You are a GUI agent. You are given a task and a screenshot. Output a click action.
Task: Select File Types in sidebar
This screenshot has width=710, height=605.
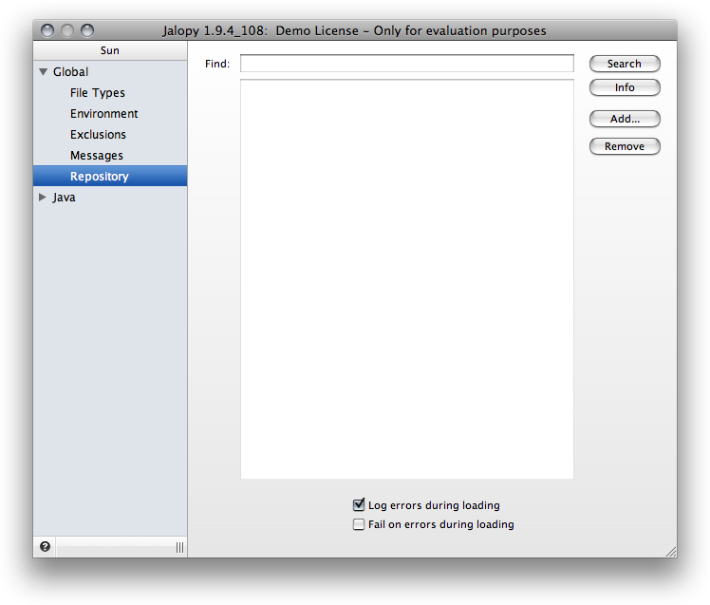pos(97,93)
